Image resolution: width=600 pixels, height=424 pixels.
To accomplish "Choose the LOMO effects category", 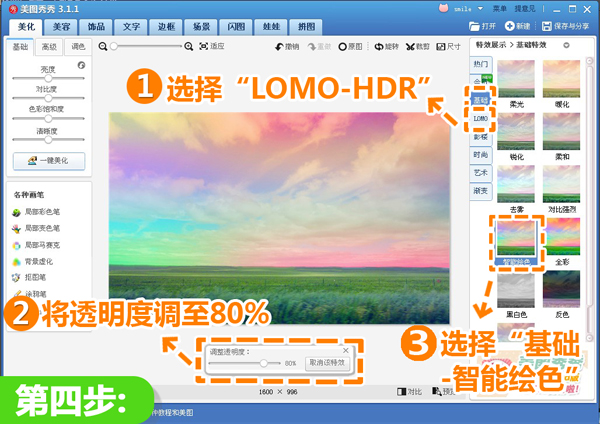I will pos(481,119).
